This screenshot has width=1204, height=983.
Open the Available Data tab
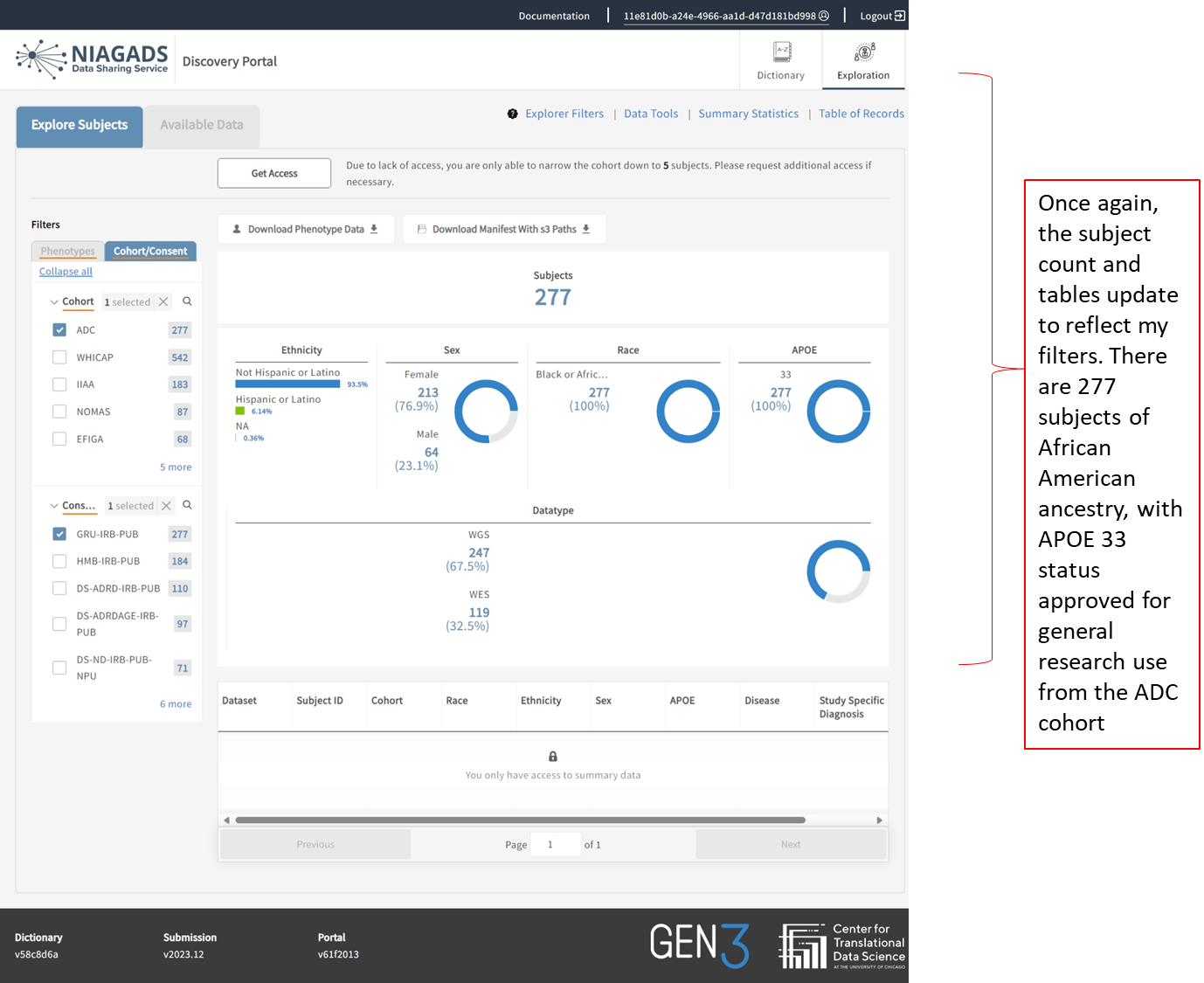point(202,125)
